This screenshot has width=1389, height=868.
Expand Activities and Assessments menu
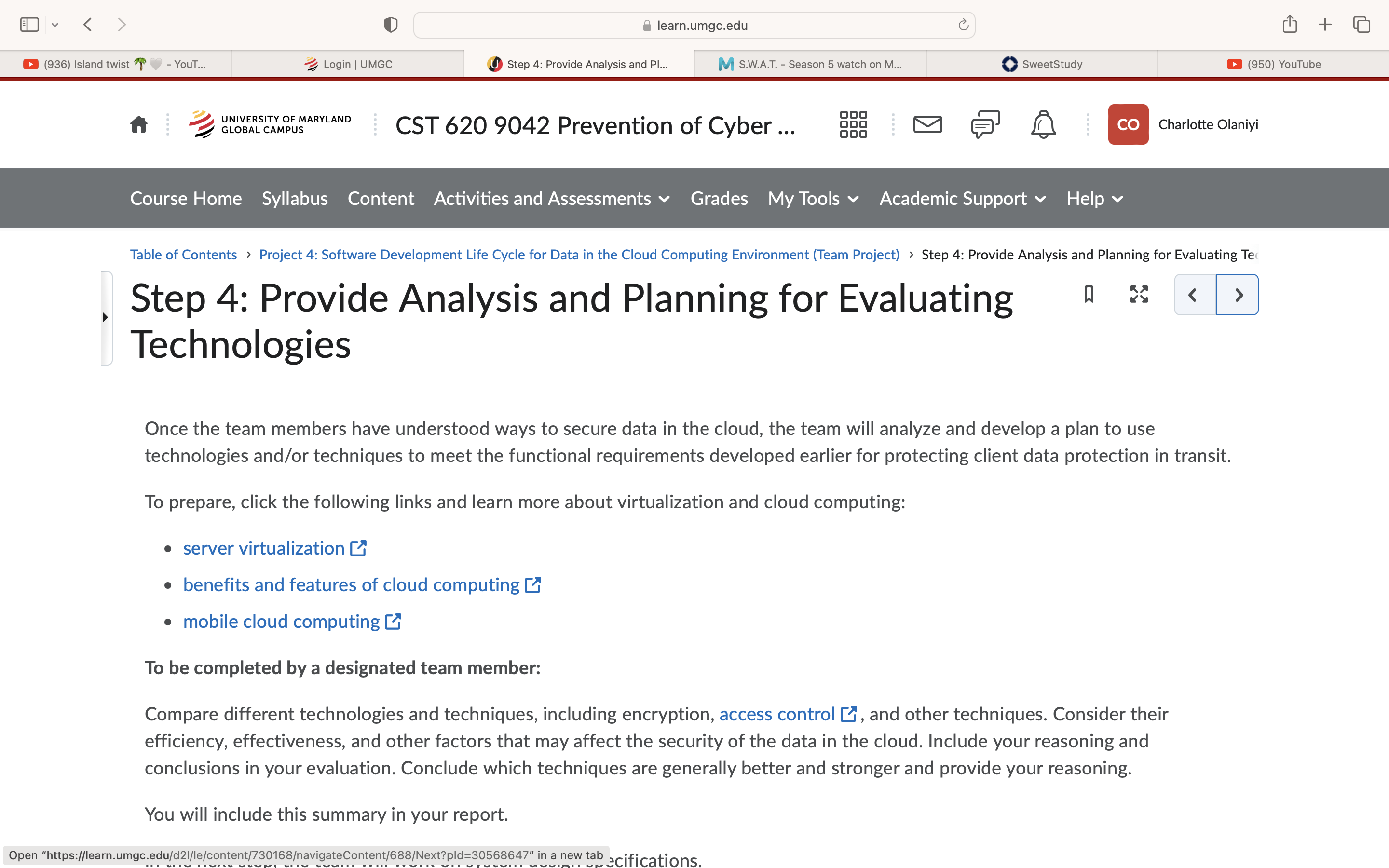click(552, 199)
